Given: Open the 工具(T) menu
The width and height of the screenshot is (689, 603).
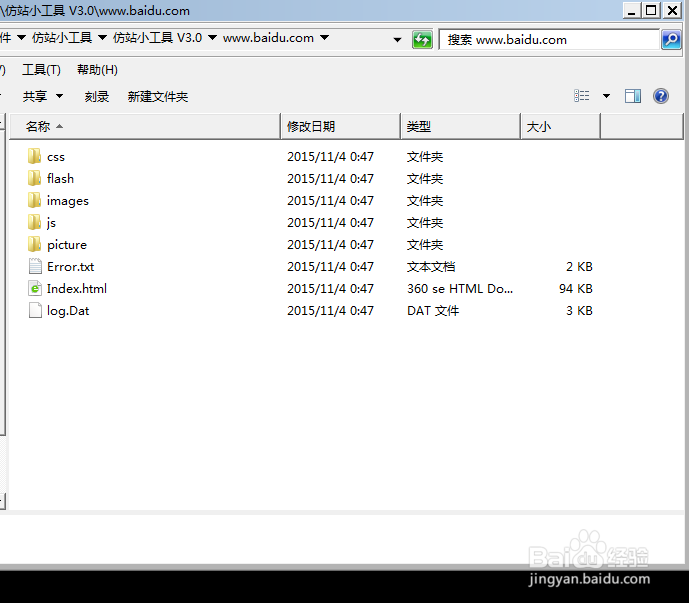Looking at the screenshot, I should pyautogui.click(x=41, y=69).
